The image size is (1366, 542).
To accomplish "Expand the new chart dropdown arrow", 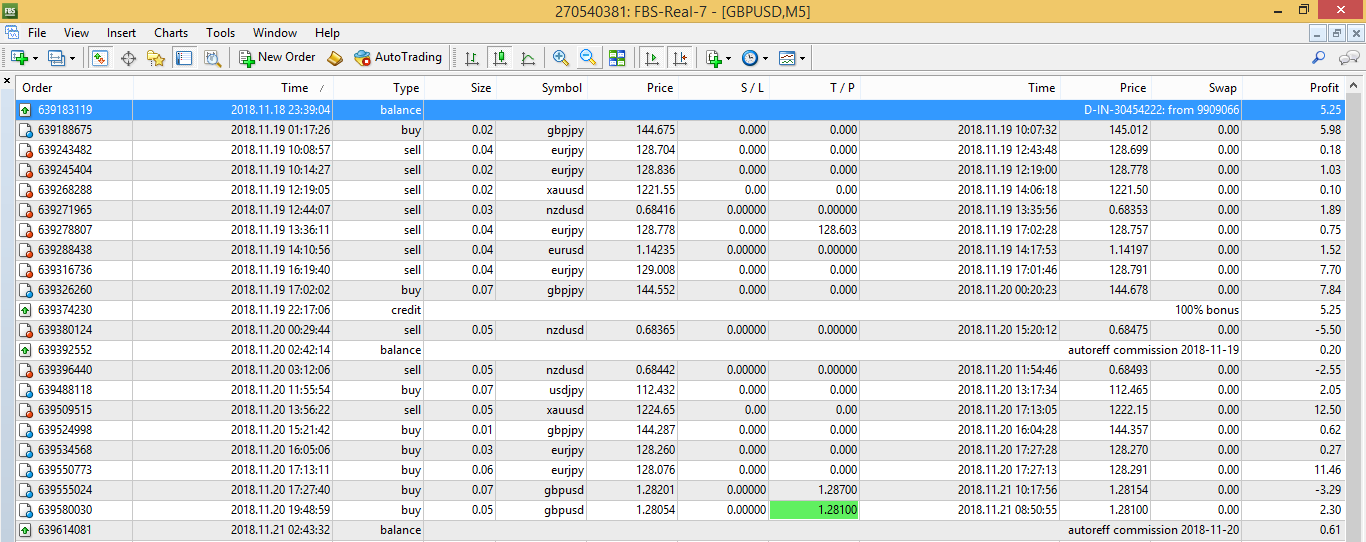I will [x=36, y=58].
